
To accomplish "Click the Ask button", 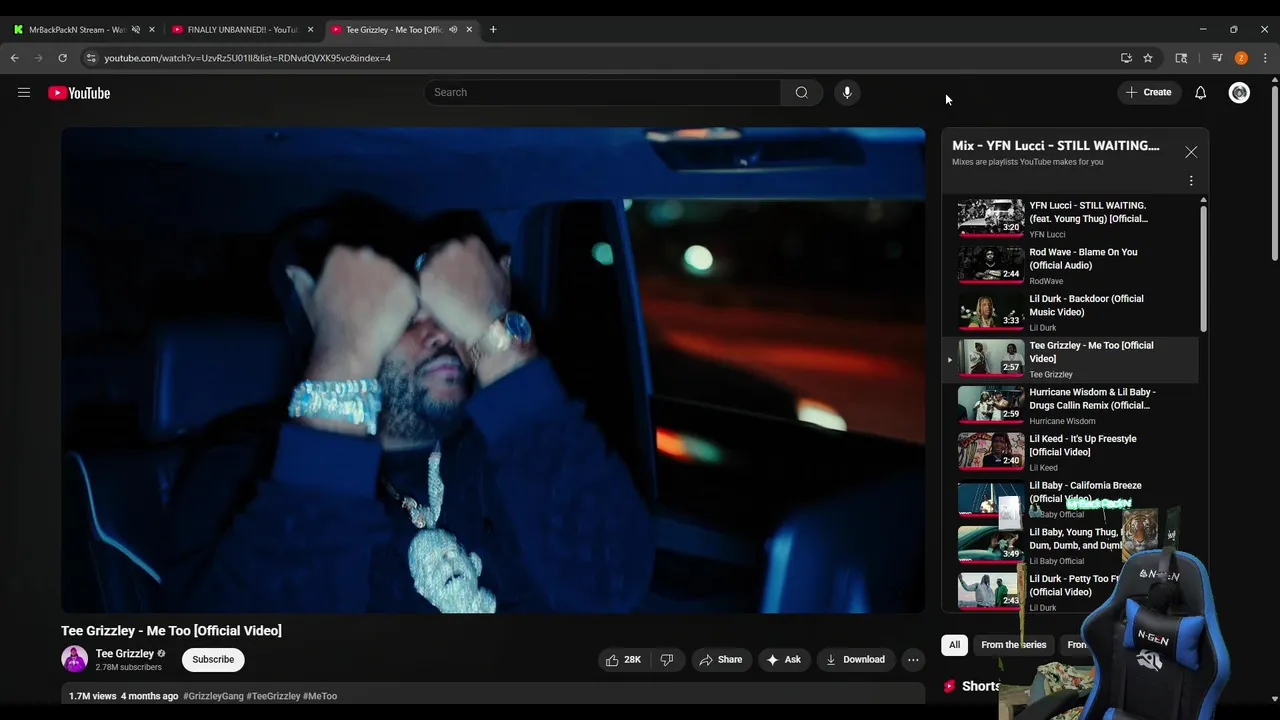I will [x=783, y=660].
